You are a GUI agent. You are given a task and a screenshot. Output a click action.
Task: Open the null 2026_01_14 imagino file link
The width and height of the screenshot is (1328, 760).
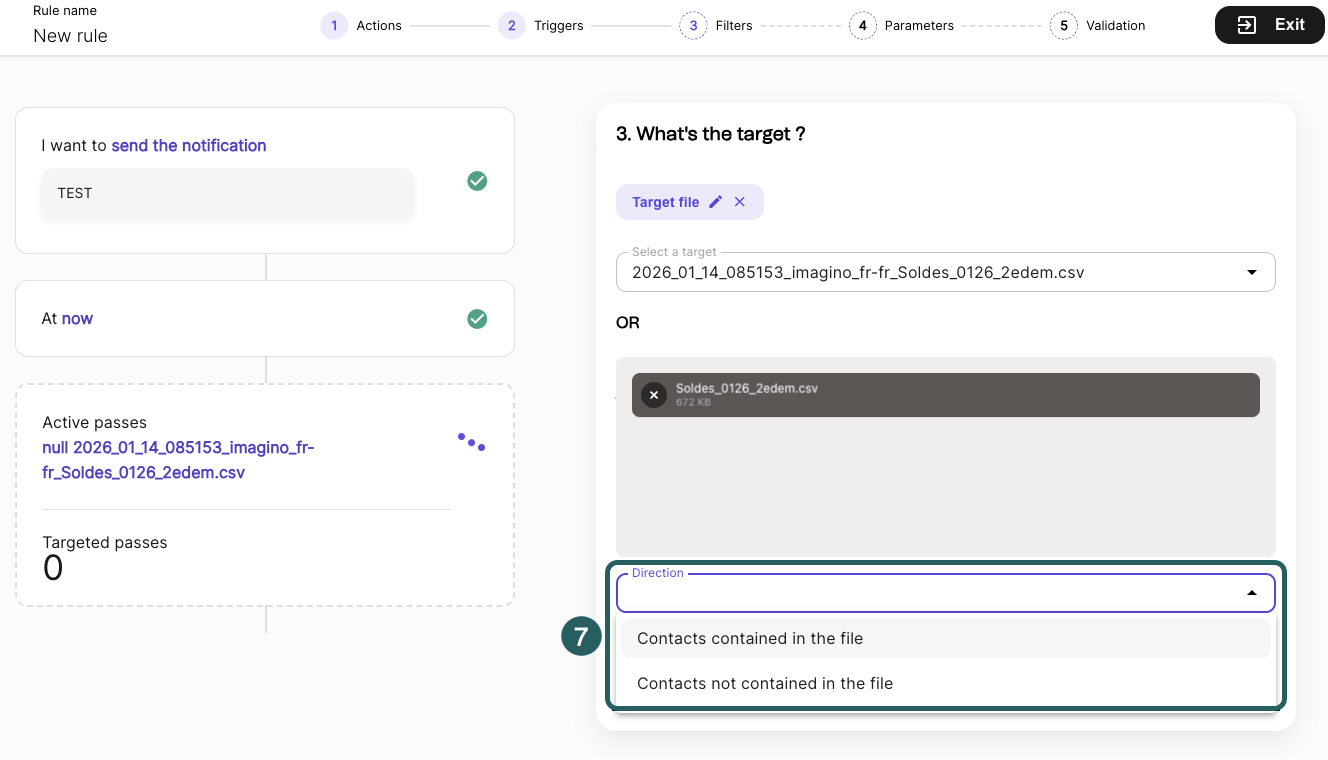pyautogui.click(x=178, y=459)
